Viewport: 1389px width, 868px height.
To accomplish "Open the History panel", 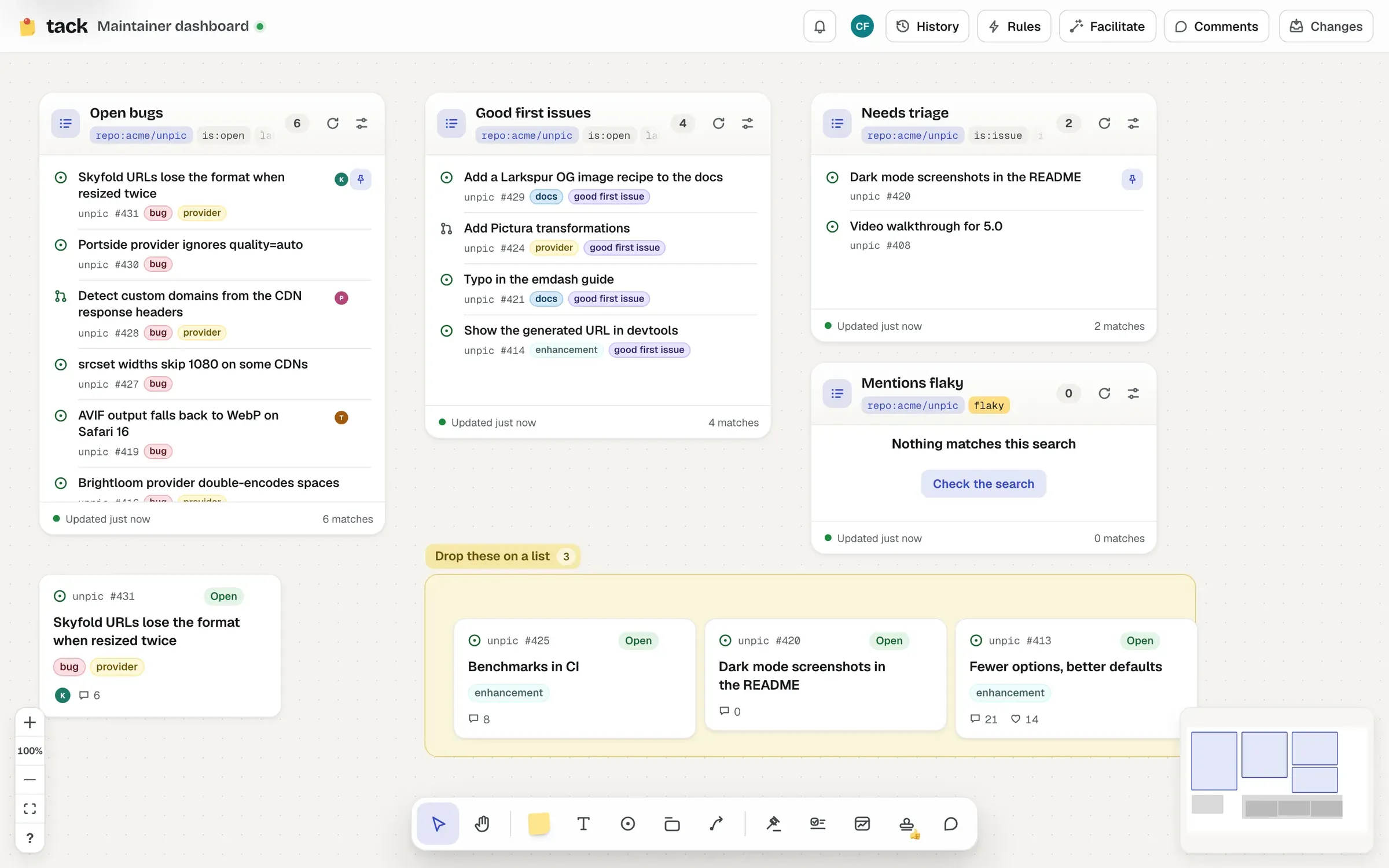I will (927, 26).
